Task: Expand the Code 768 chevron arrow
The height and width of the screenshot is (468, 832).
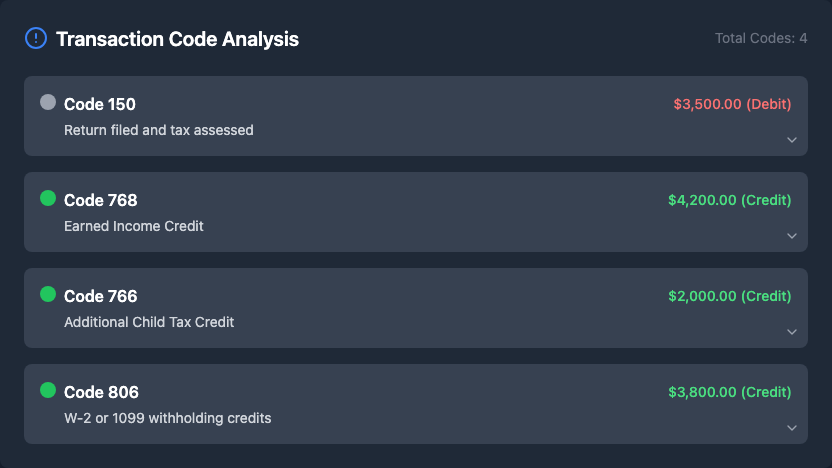Action: click(792, 236)
